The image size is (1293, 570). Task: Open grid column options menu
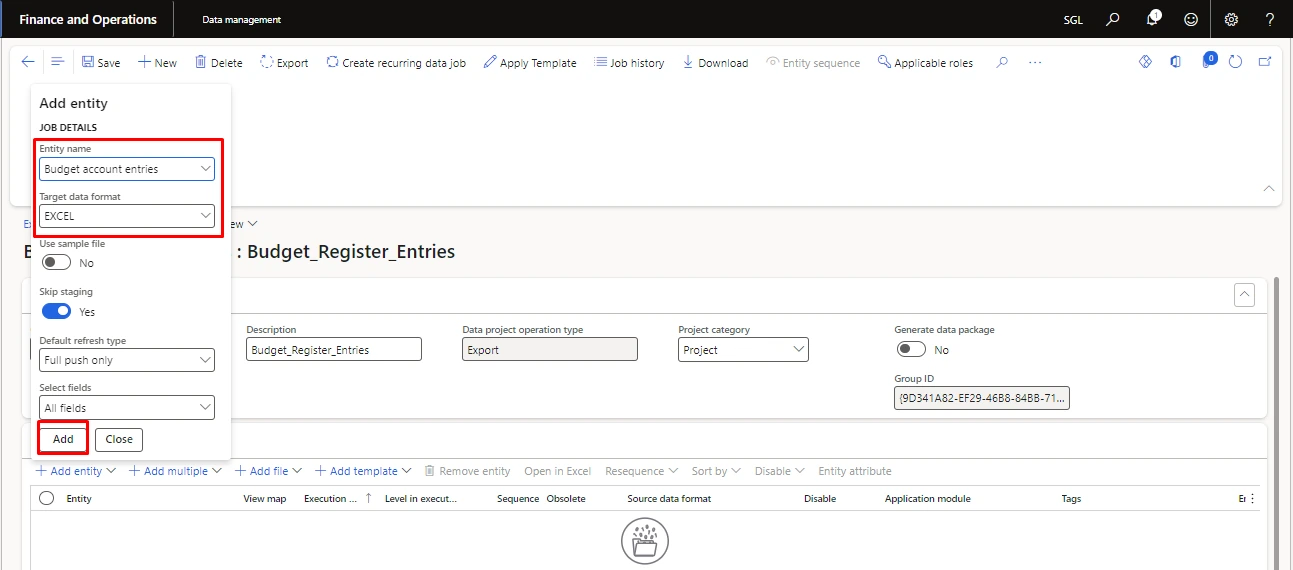pos(1253,498)
